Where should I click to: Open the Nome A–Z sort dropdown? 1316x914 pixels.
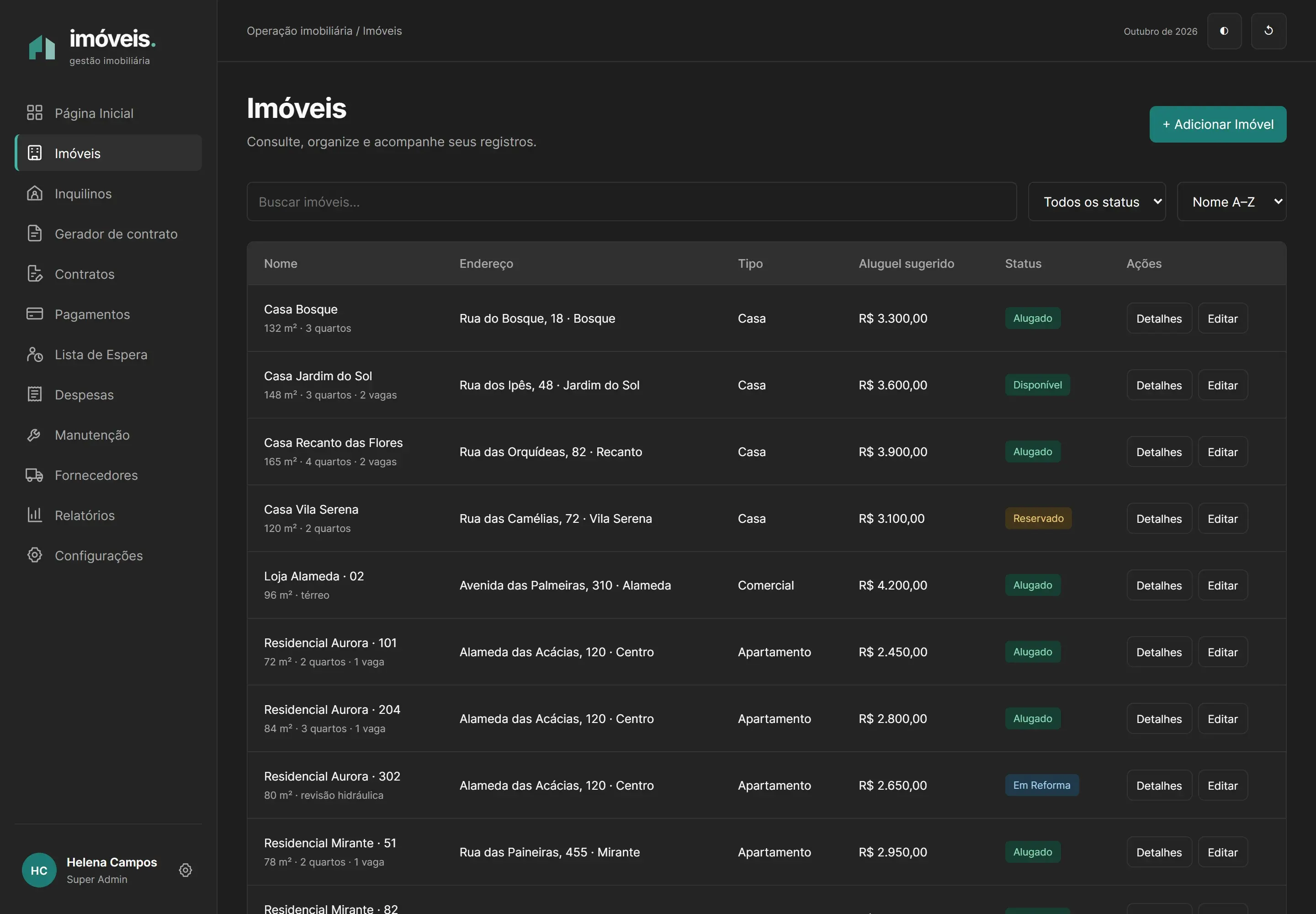tap(1231, 202)
